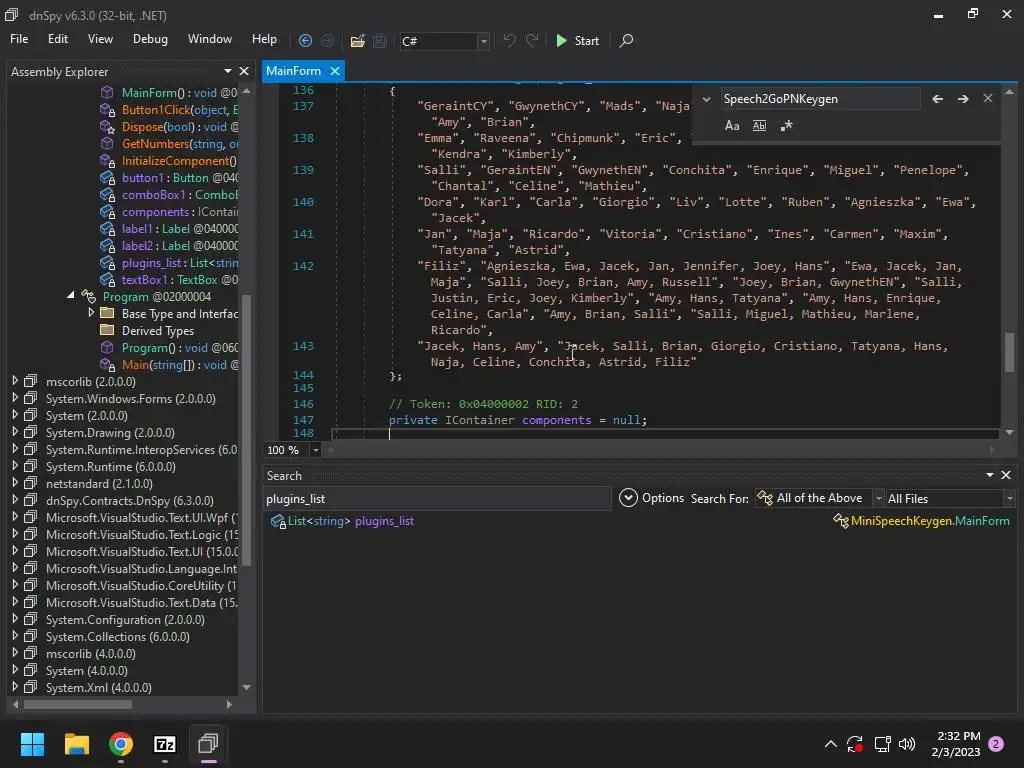The image size is (1024, 768).
Task: Open the 100 % zoom dropdown
Action: [x=315, y=450]
